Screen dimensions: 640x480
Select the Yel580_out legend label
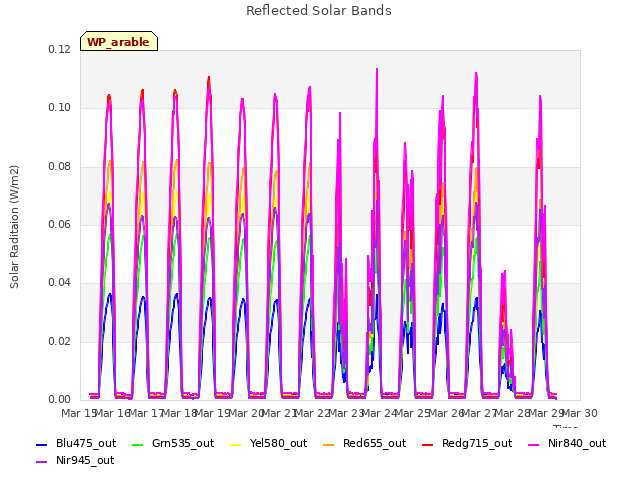click(278, 443)
